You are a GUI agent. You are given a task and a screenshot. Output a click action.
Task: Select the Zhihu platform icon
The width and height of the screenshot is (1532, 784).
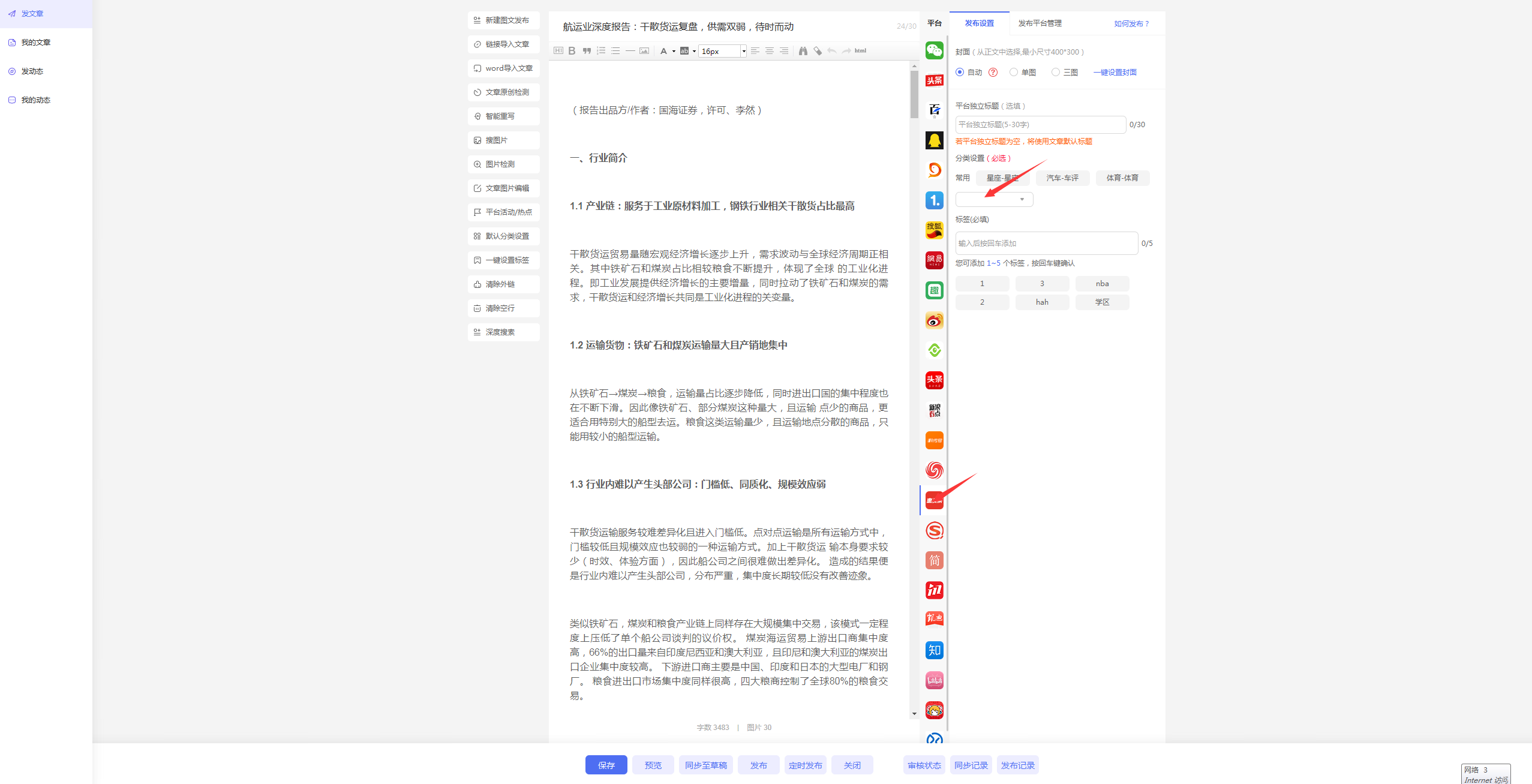934,650
